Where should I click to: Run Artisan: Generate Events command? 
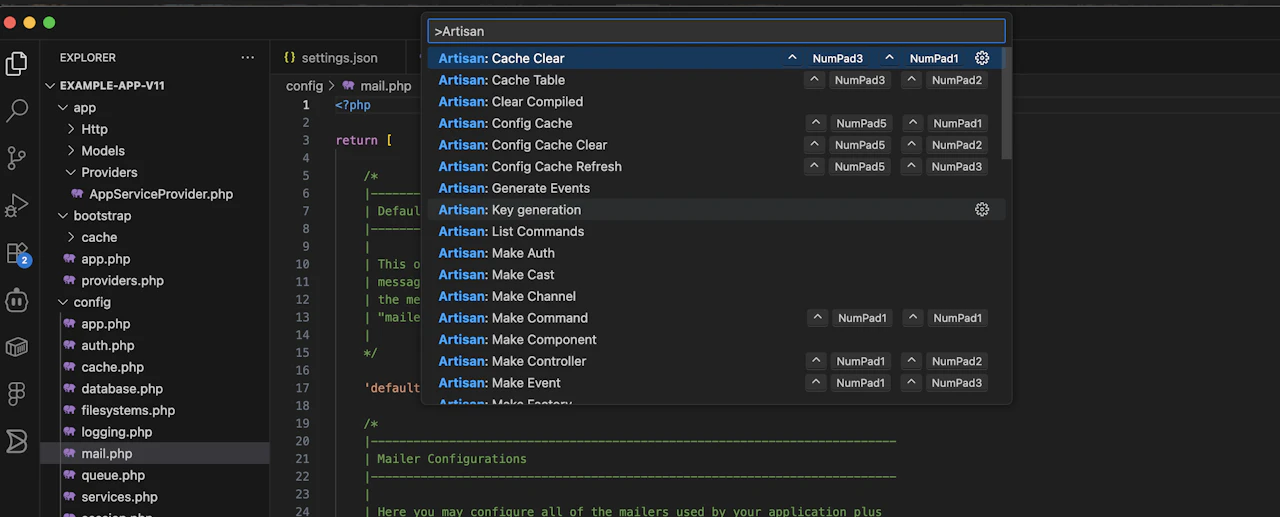click(x=716, y=188)
